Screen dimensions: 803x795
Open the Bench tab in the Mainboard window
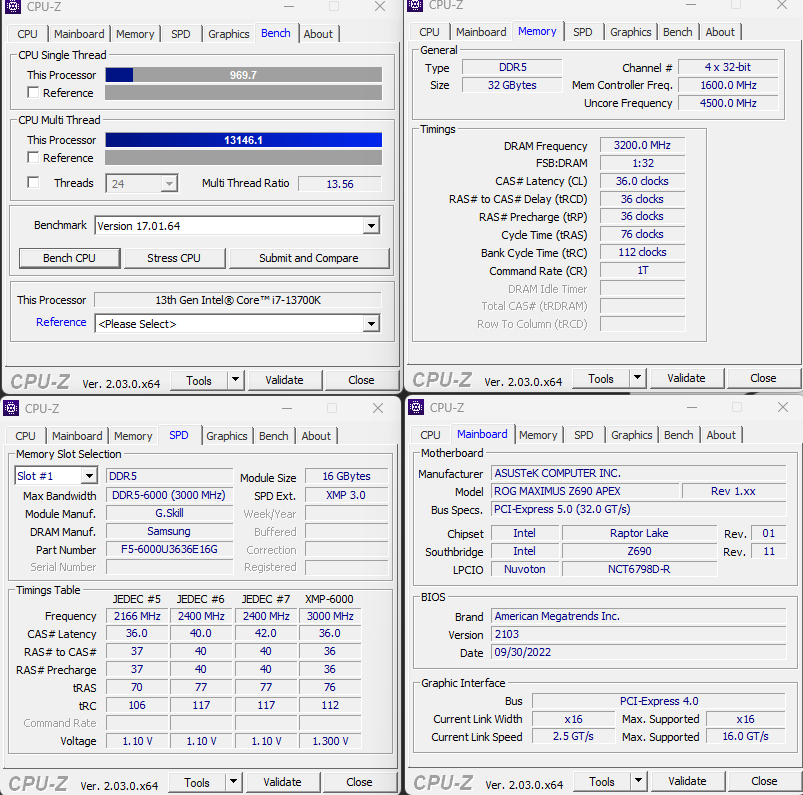click(679, 435)
